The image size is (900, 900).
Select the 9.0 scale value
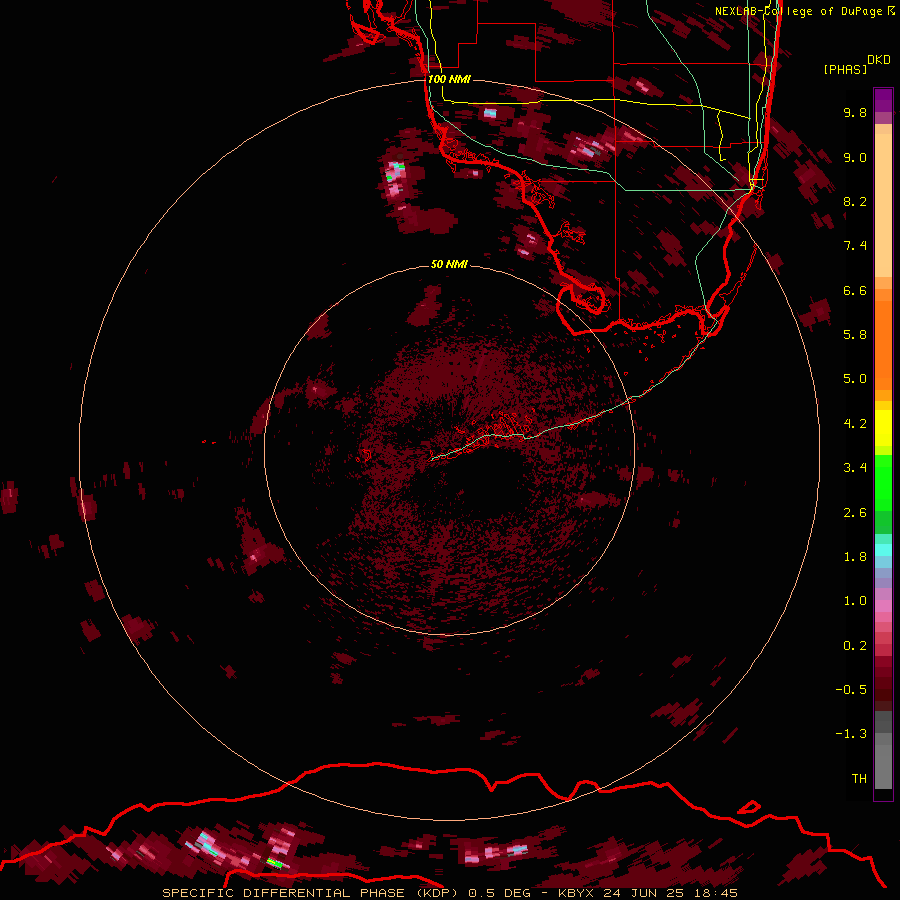pos(855,157)
